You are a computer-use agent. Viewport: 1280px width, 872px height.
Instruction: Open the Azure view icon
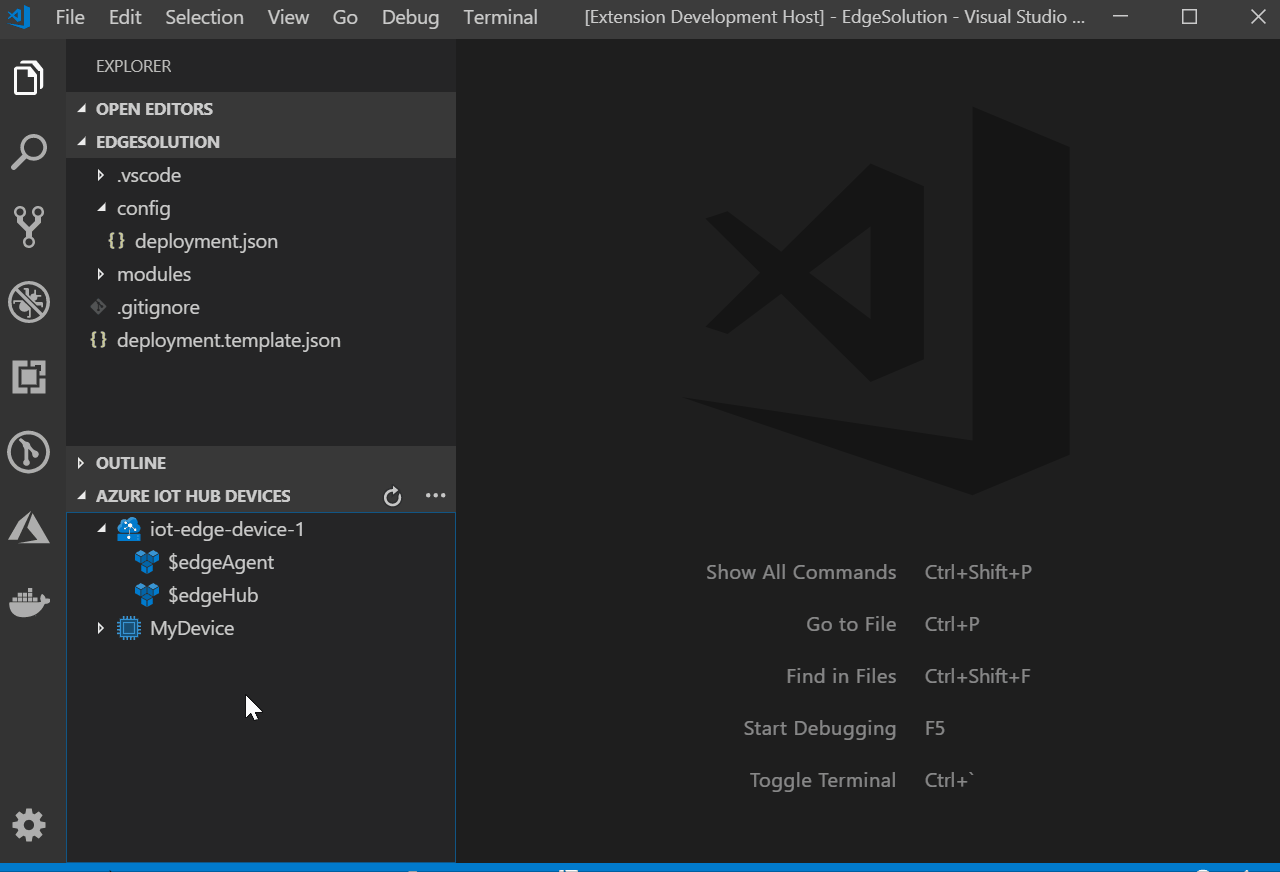29,527
